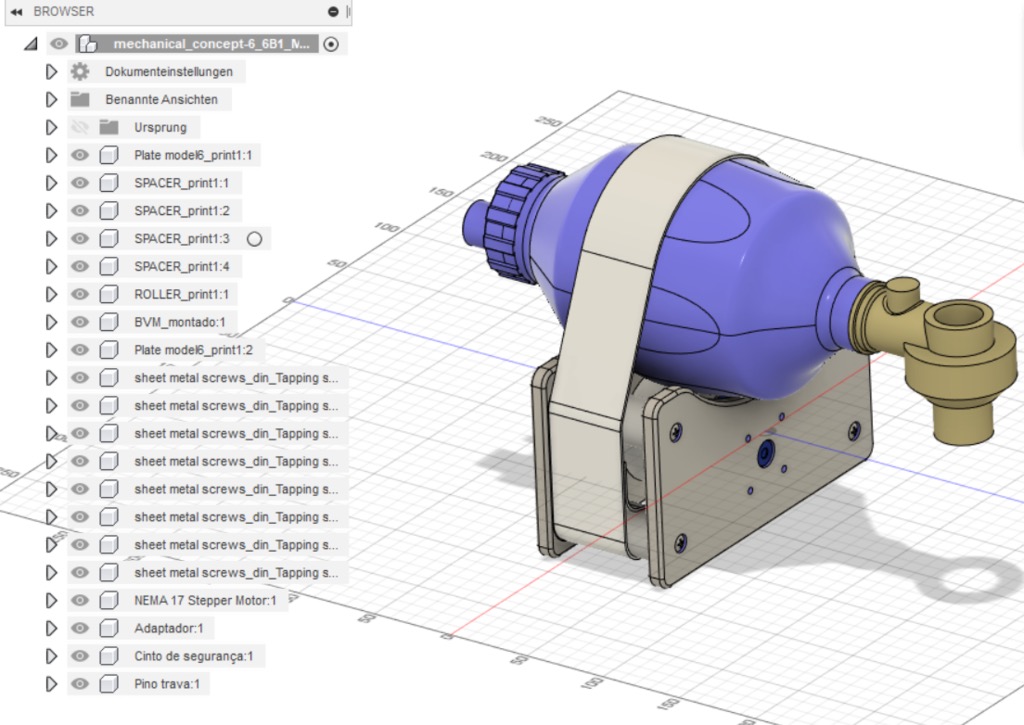
Task: Click component icon of NEMA 17 Stepper Motor:1
Action: (108, 600)
